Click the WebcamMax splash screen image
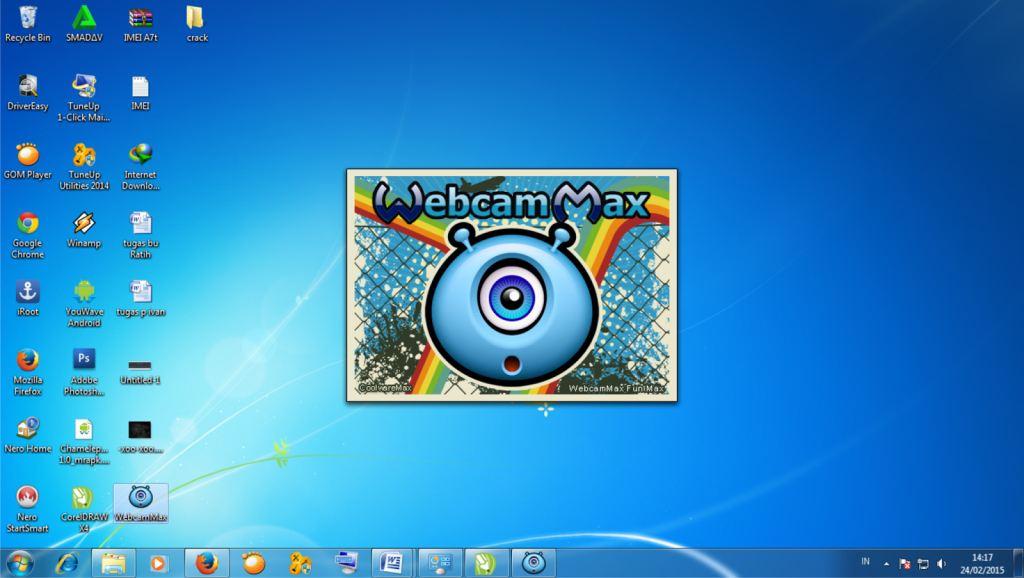 pos(512,285)
